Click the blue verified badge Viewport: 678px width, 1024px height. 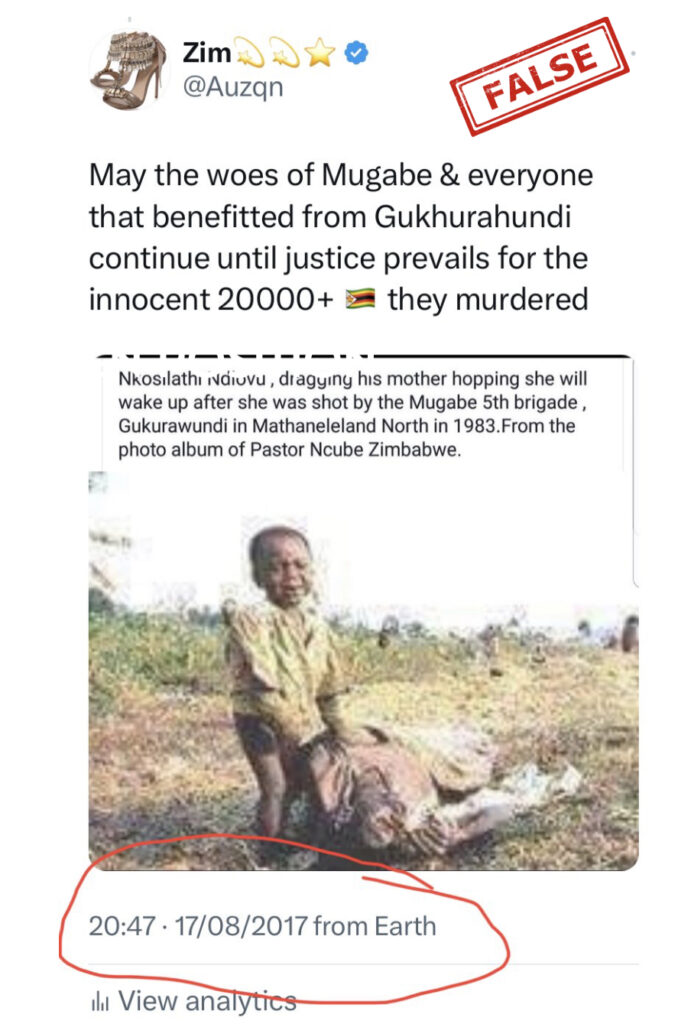click(356, 53)
